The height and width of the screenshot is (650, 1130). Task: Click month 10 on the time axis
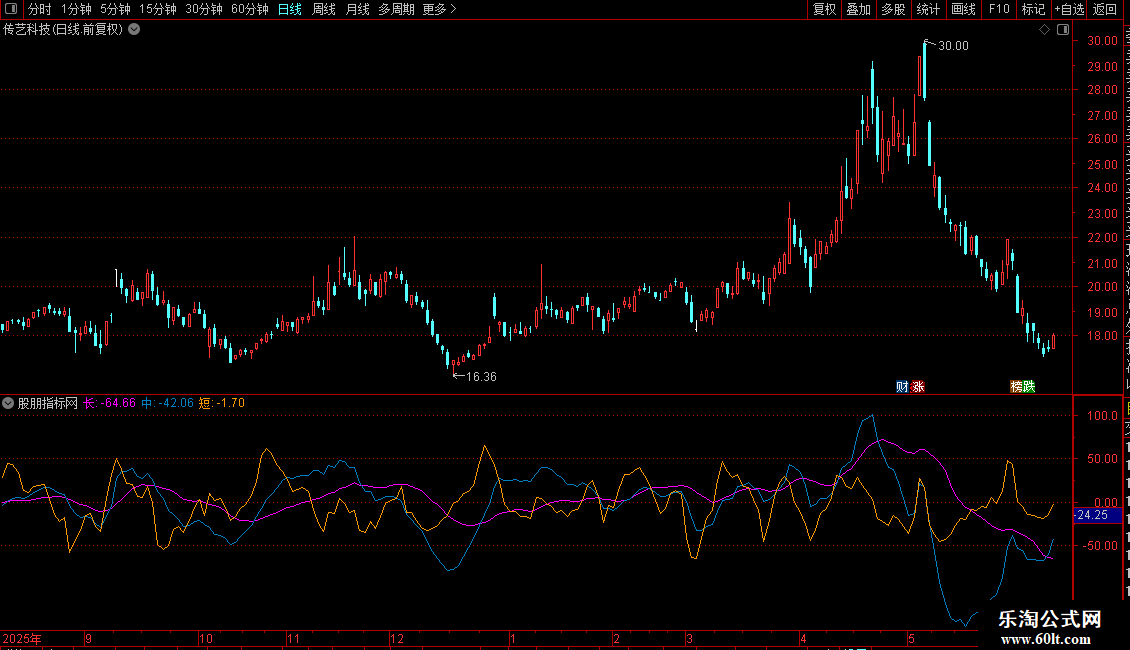(206, 639)
